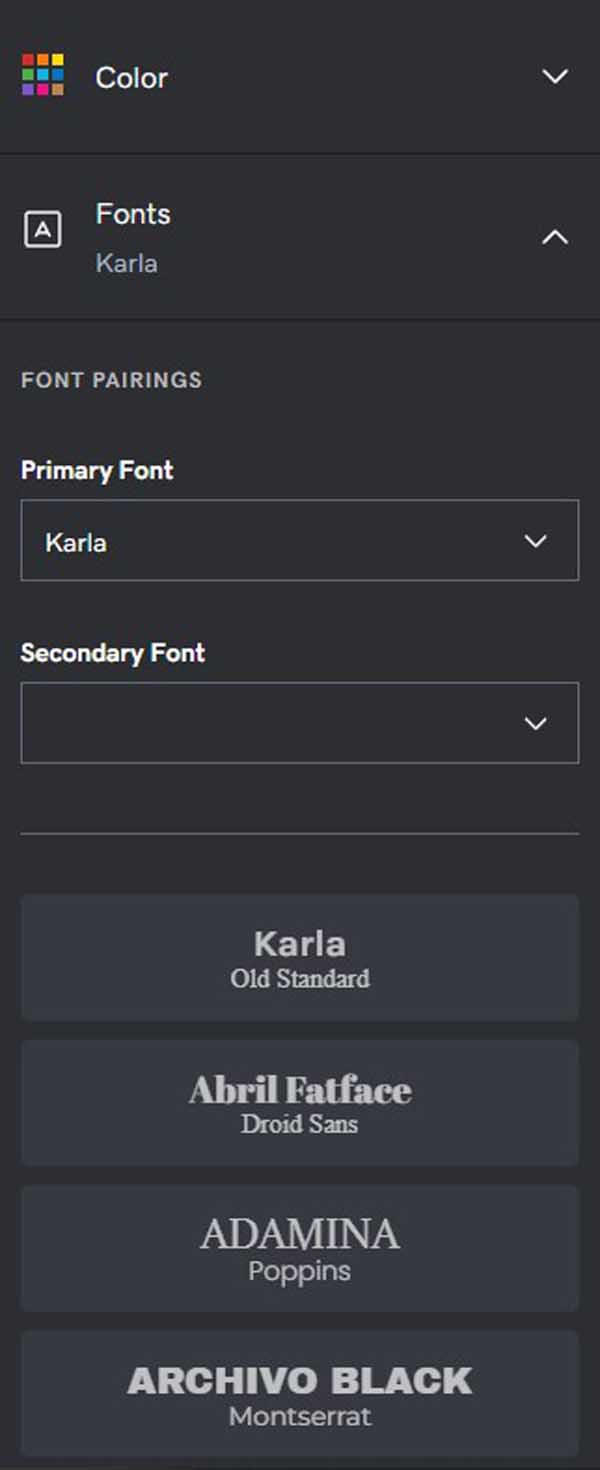Click the Fonts section title
Screen dimensions: 600x1470
[133, 214]
